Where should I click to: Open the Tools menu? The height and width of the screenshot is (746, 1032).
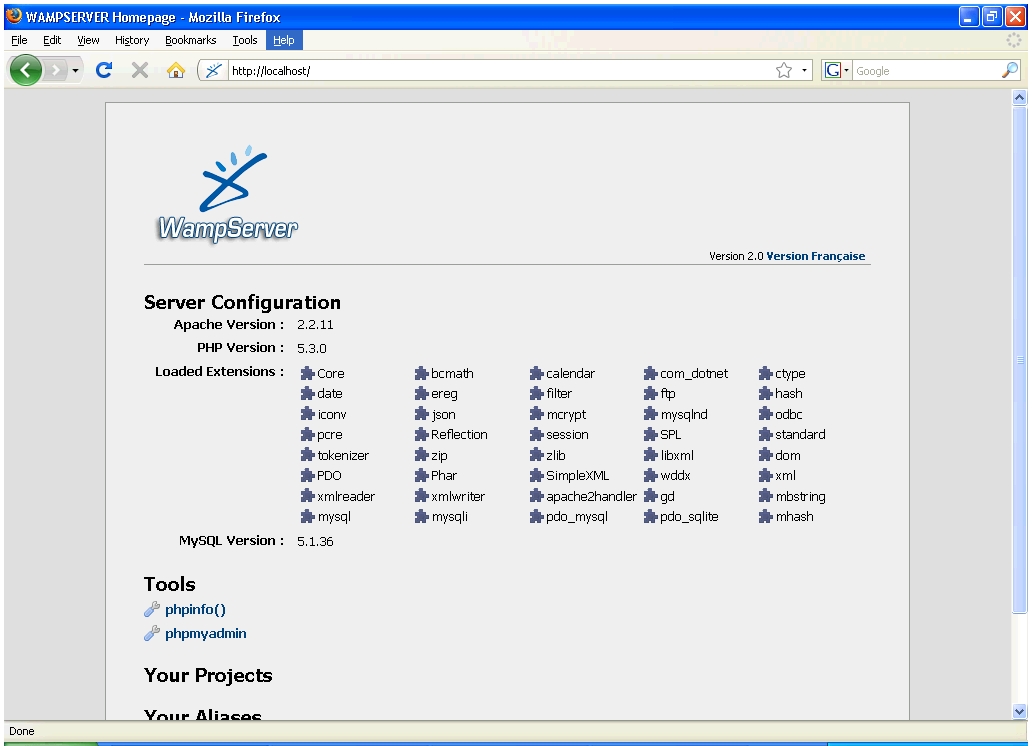pyautogui.click(x=245, y=40)
